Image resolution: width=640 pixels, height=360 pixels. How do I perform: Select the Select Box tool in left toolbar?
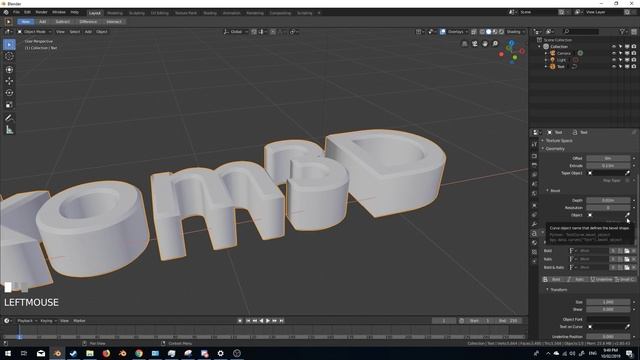point(9,44)
